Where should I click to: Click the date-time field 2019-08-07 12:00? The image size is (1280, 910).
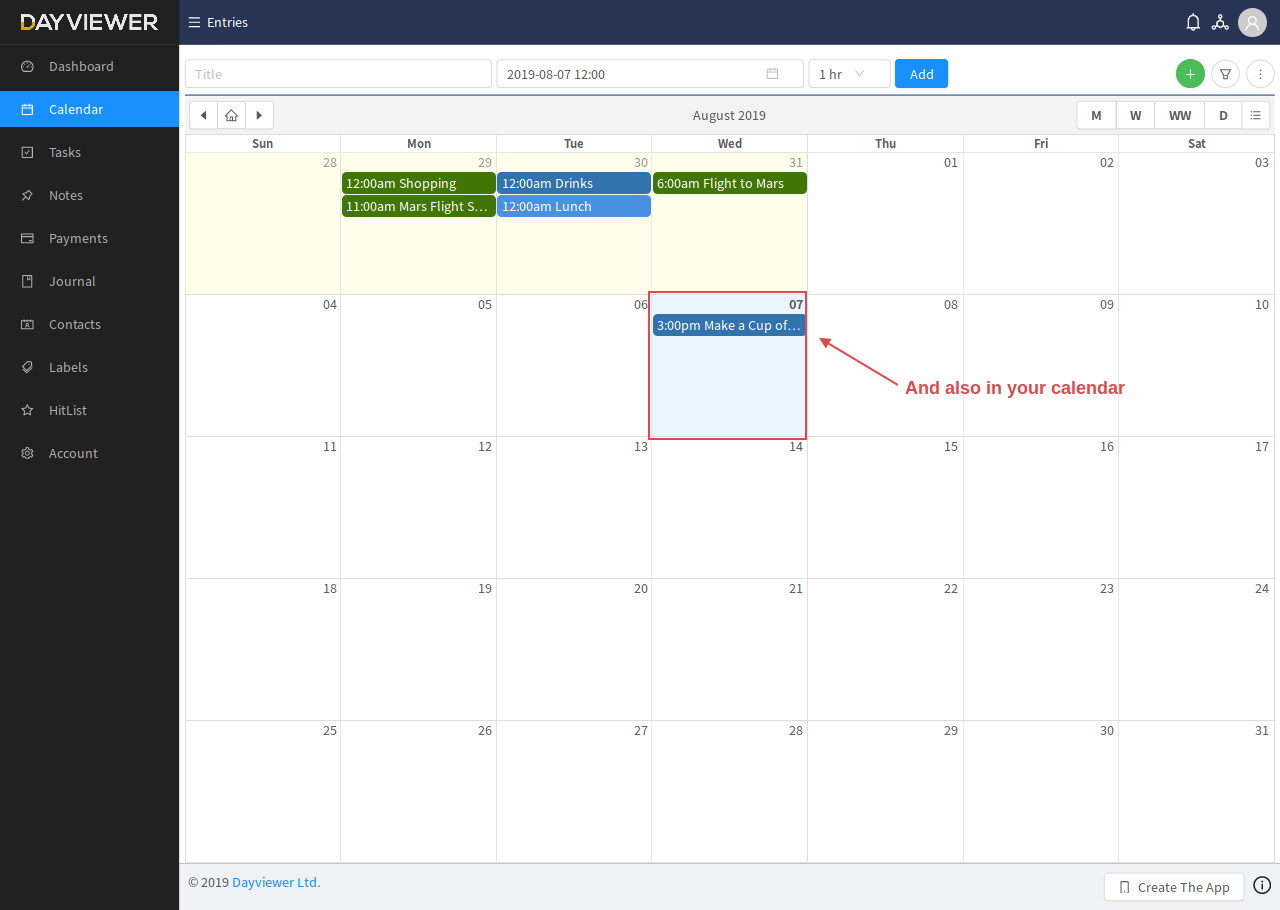[x=650, y=74]
